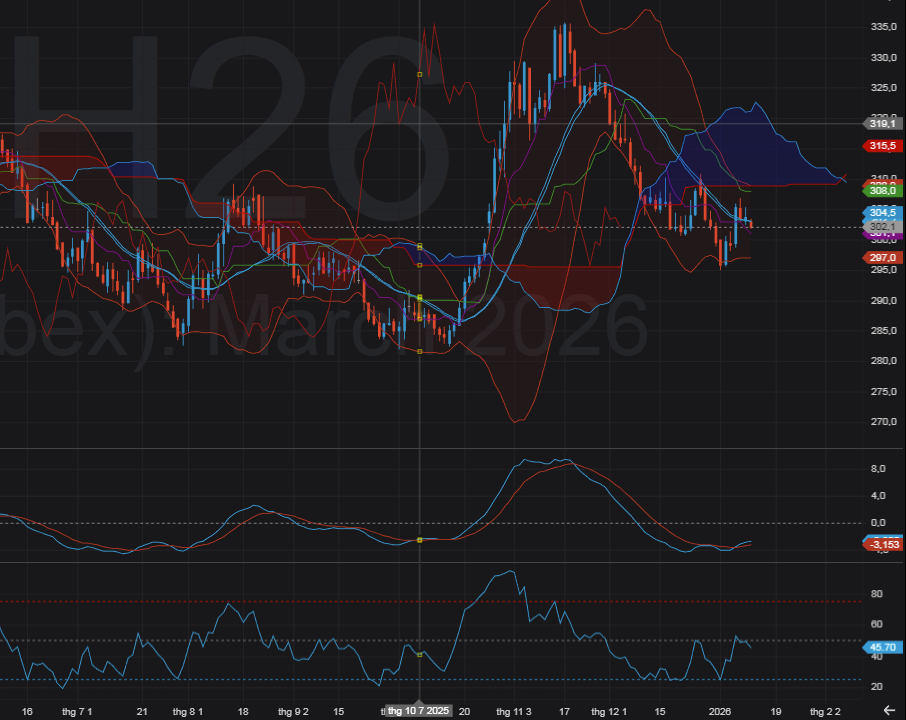The image size is (906, 720).
Task: Click the 335,0 price axis label
Action: [882, 27]
